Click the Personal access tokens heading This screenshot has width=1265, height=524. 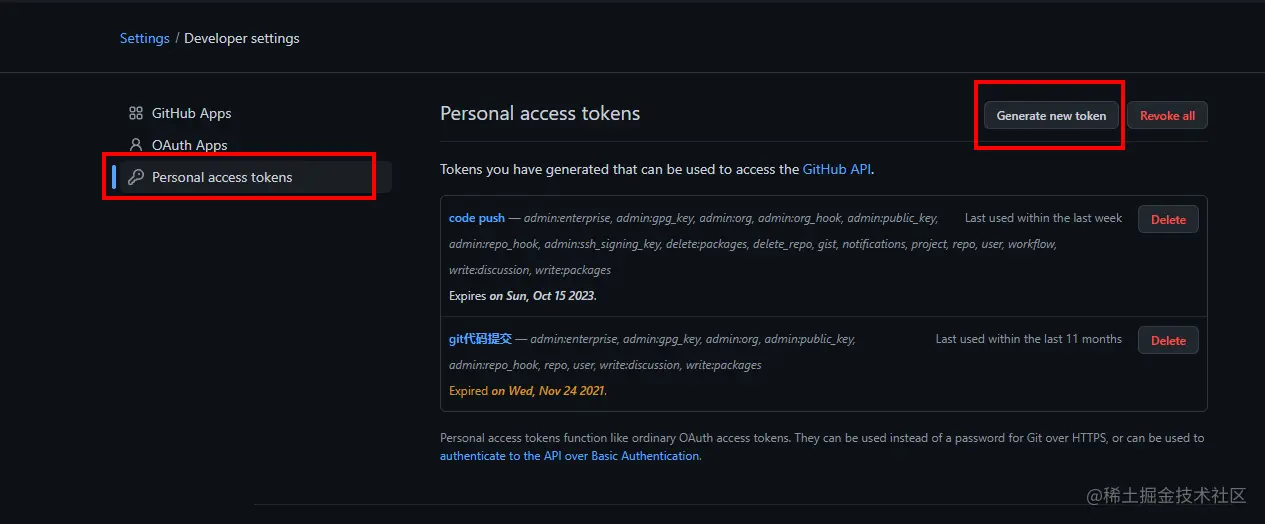(x=540, y=113)
